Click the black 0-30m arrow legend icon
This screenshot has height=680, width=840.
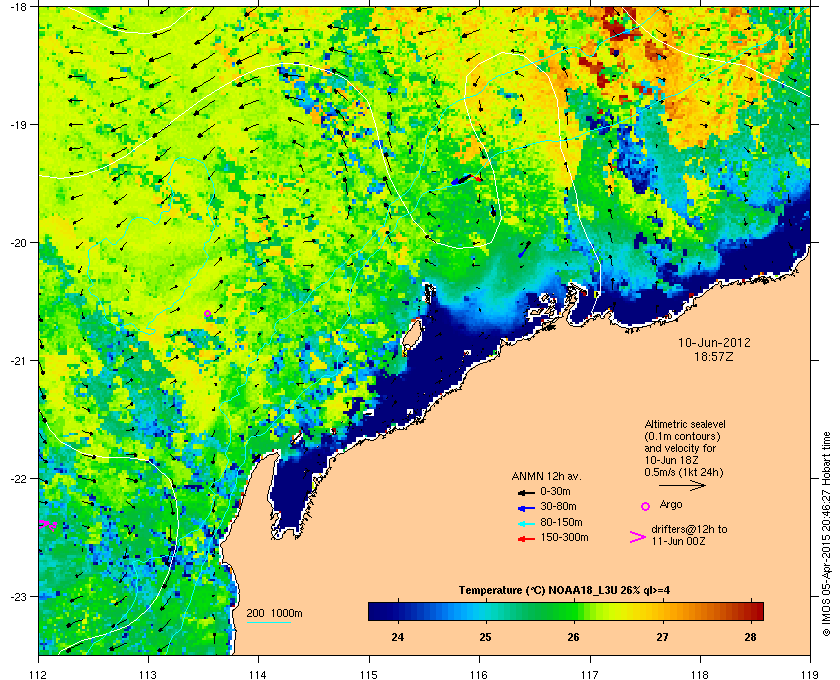526,492
